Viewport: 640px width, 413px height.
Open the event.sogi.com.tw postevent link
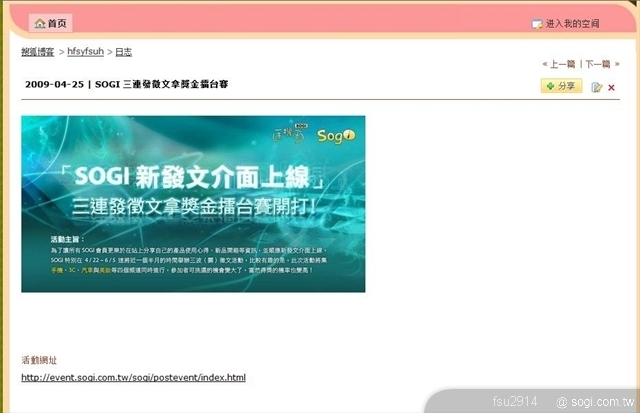tap(133, 377)
